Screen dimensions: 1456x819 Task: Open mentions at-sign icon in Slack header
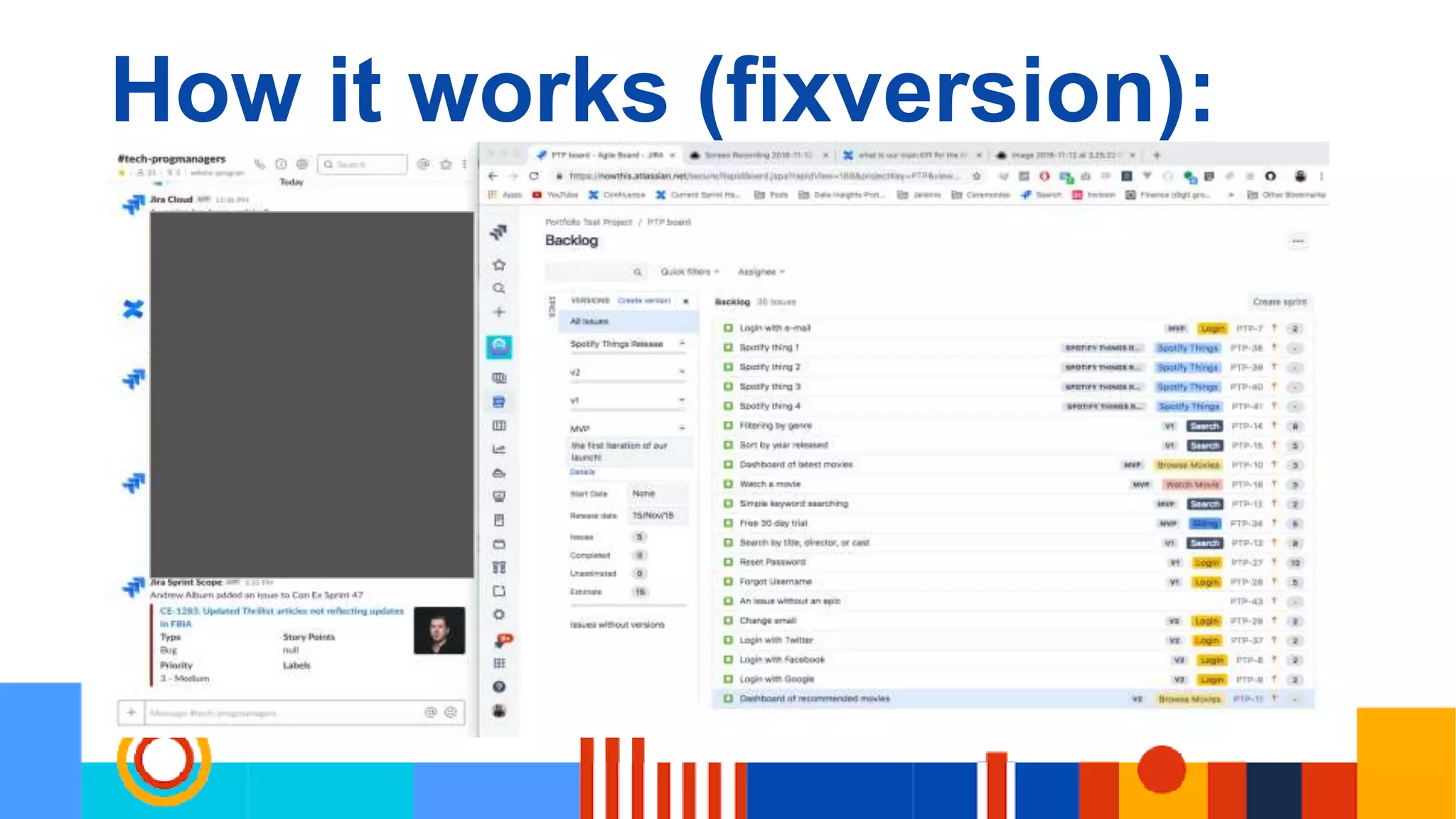(x=423, y=164)
